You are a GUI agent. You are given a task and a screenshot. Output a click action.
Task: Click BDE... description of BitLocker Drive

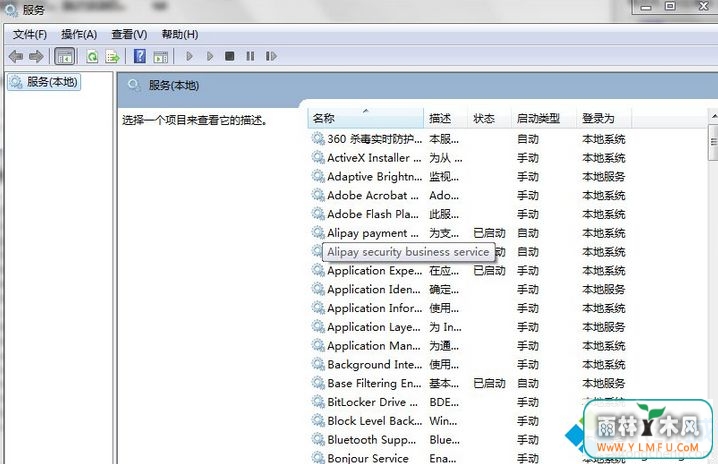(444, 402)
